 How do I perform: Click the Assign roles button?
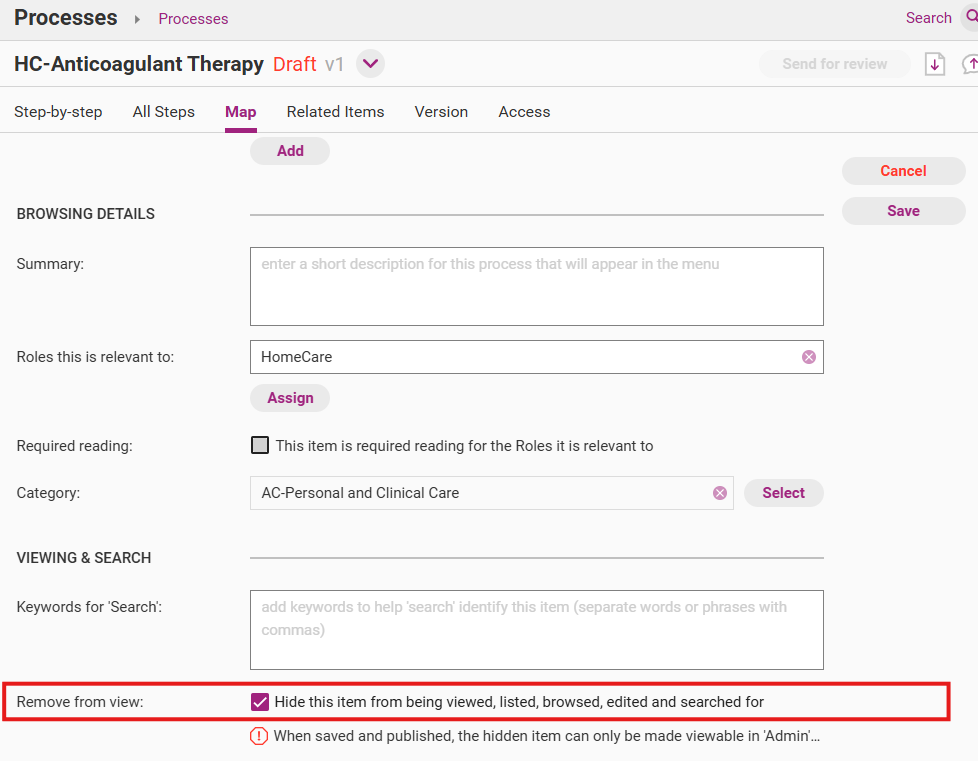click(x=290, y=398)
